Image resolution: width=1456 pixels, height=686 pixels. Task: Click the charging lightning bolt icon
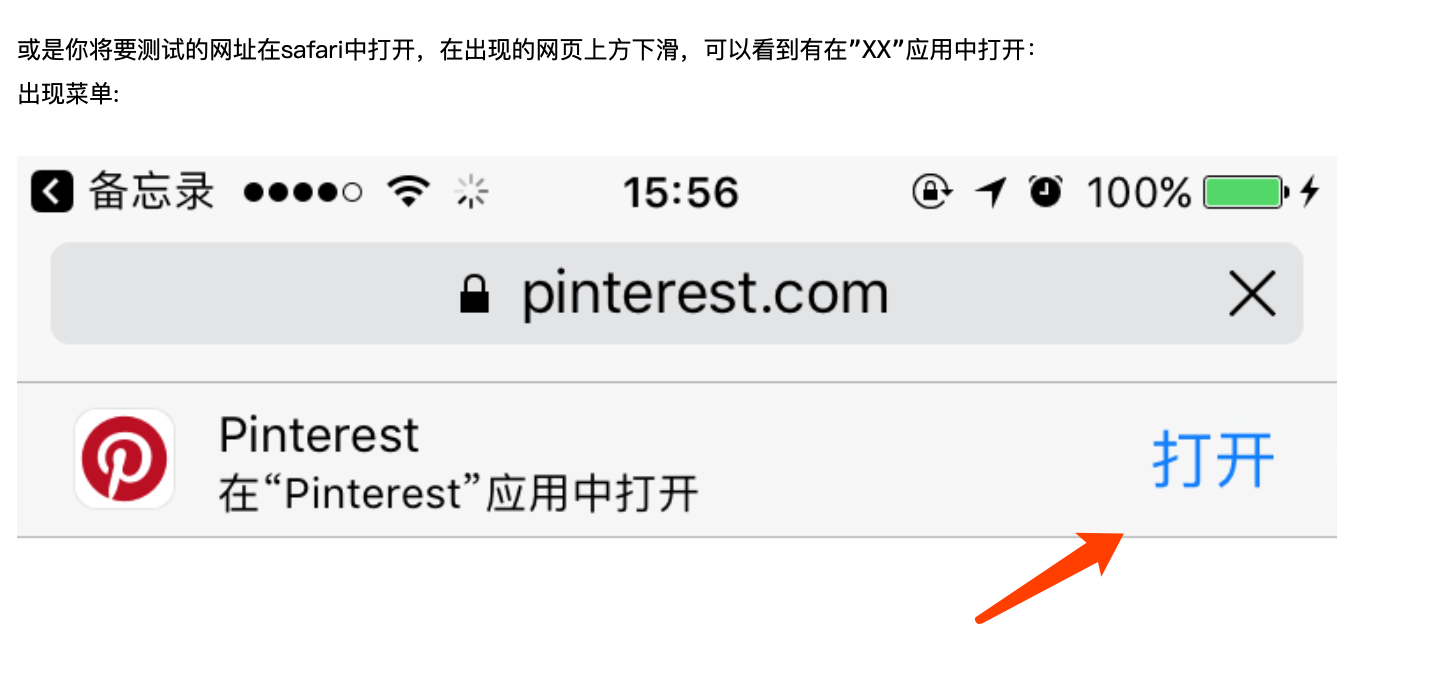(x=1310, y=191)
